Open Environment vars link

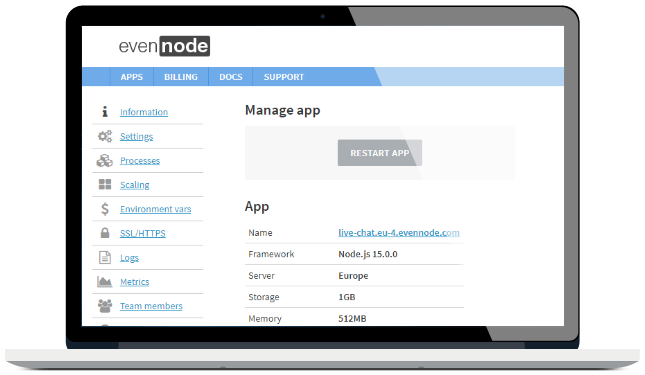pyautogui.click(x=155, y=209)
